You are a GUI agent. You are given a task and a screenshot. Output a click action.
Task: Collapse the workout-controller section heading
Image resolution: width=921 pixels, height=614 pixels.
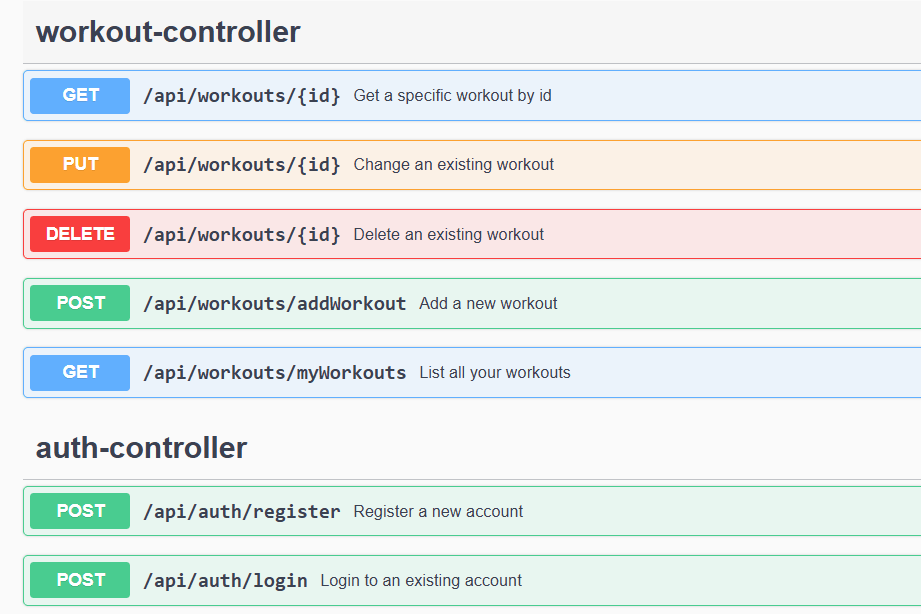[x=168, y=32]
